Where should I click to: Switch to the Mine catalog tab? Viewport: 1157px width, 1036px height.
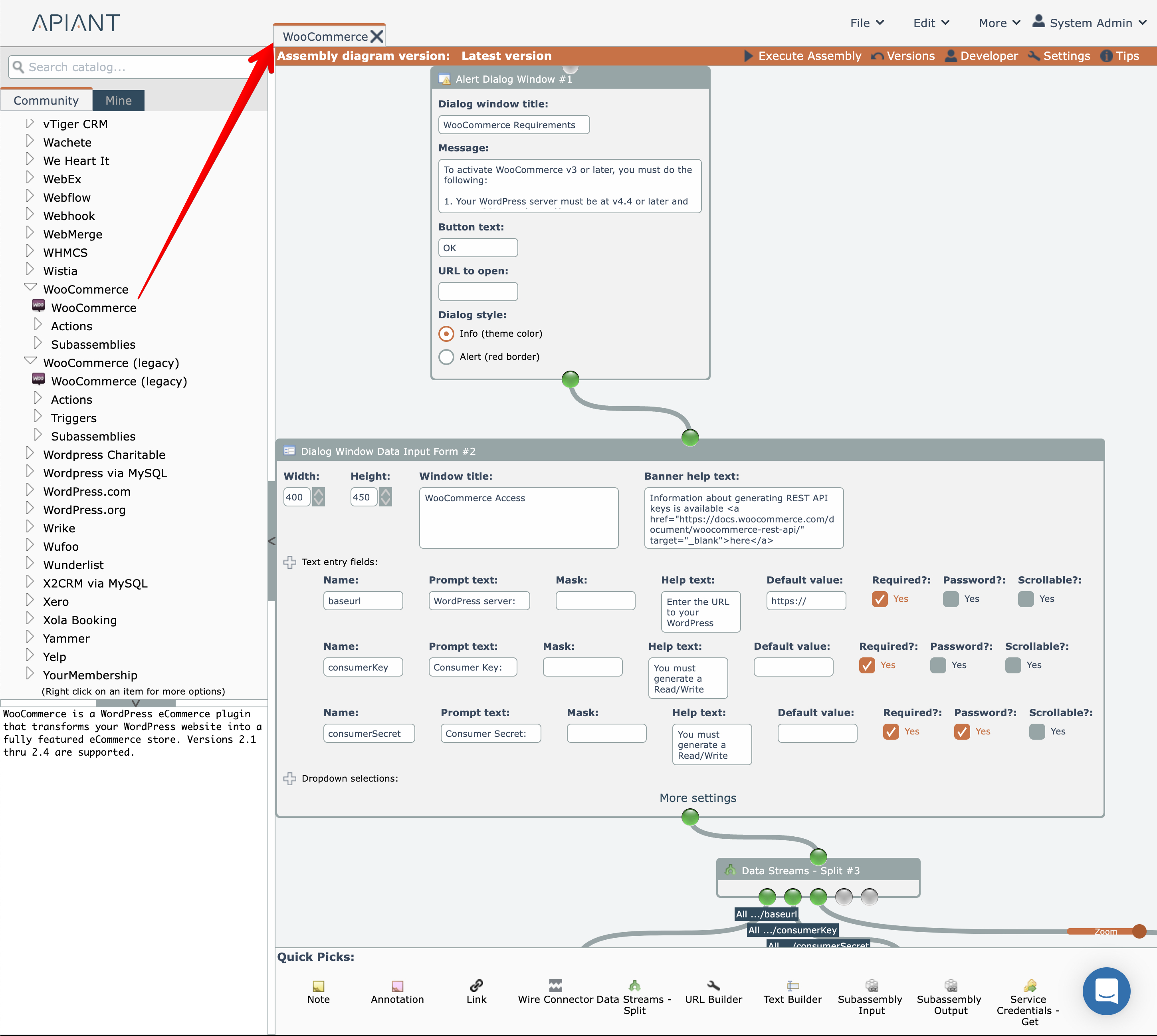[118, 101]
